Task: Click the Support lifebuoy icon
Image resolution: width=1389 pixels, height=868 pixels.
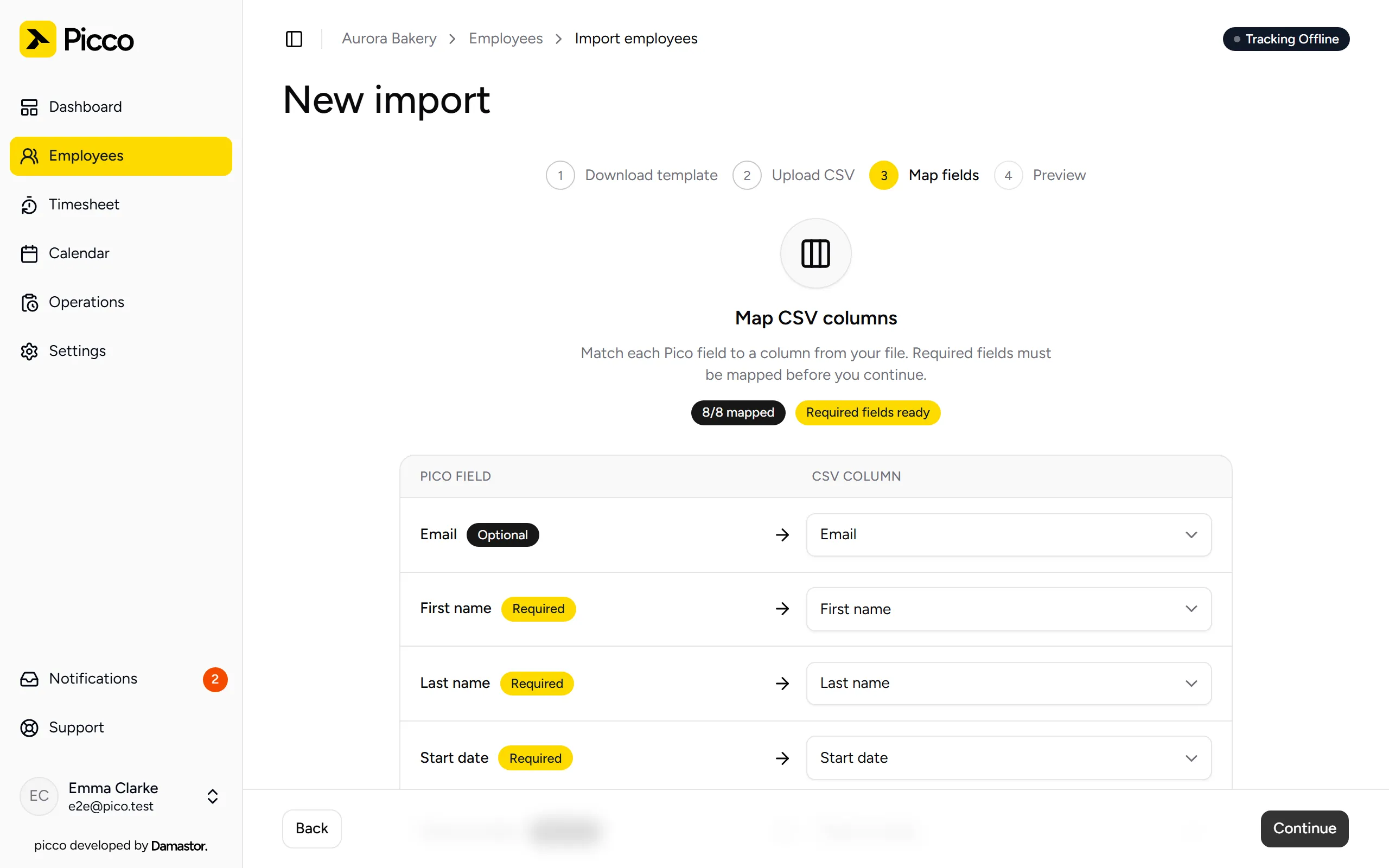Action: (x=29, y=728)
